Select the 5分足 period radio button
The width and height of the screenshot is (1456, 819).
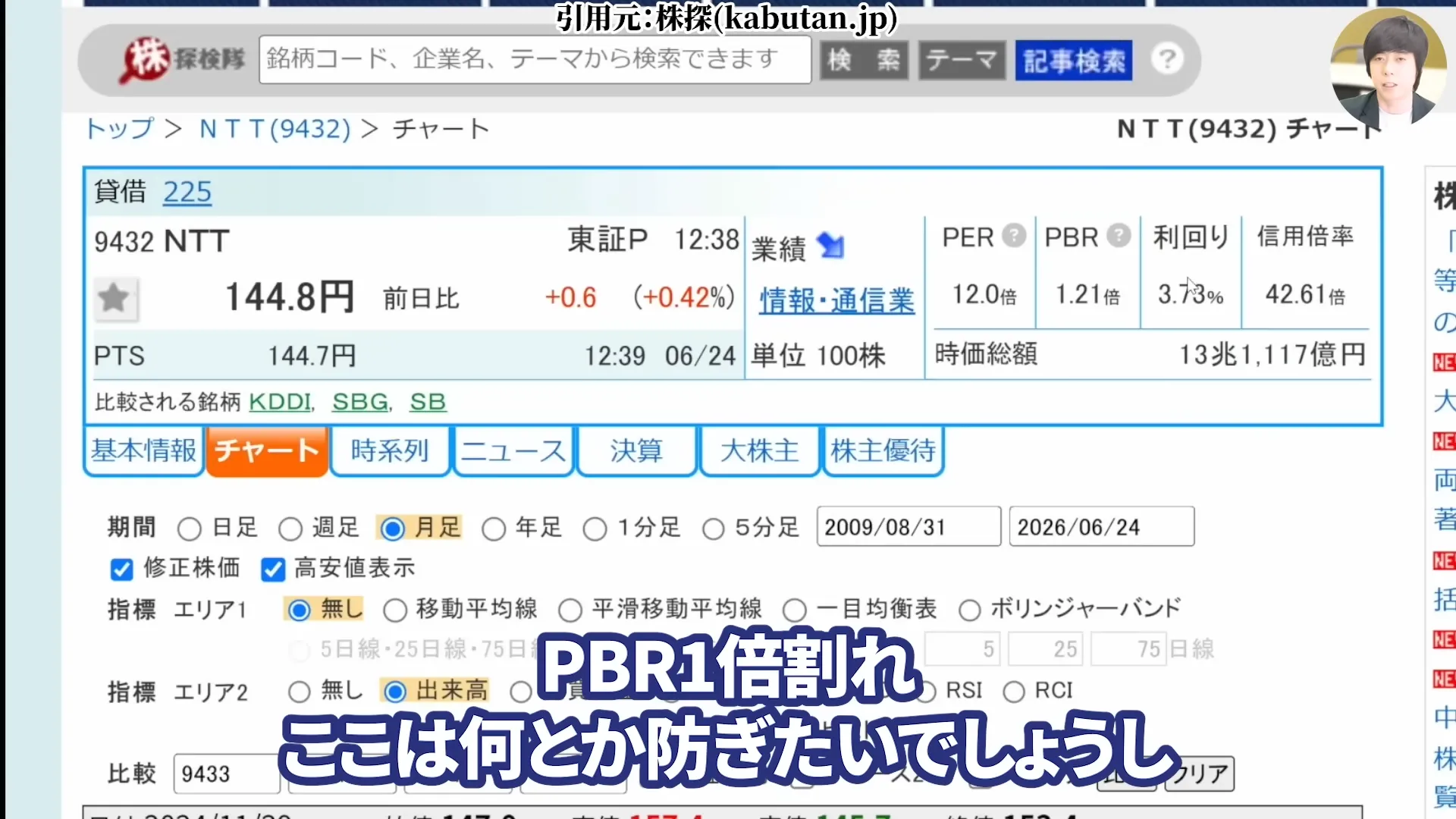(713, 529)
